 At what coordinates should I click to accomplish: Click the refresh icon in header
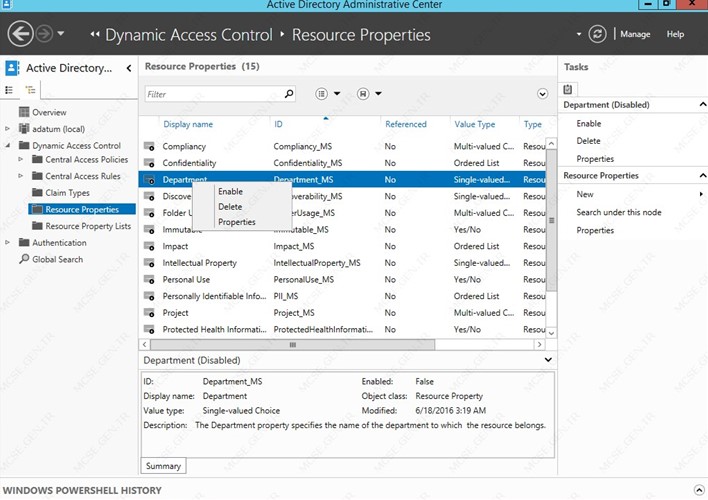tap(597, 34)
